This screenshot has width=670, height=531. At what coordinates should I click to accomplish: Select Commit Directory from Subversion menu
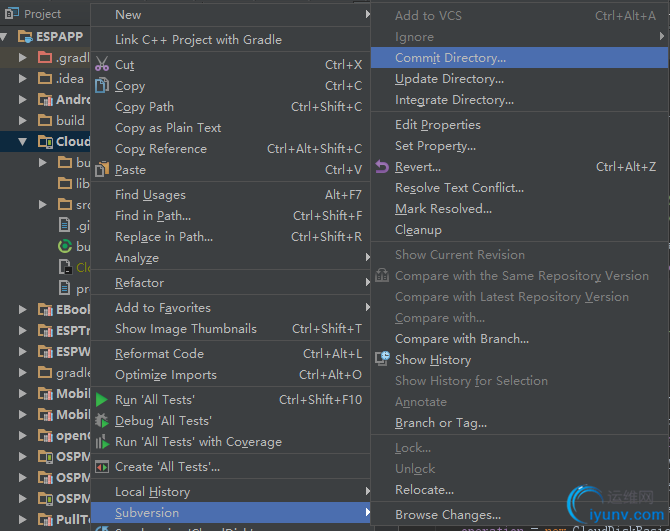click(x=450, y=58)
